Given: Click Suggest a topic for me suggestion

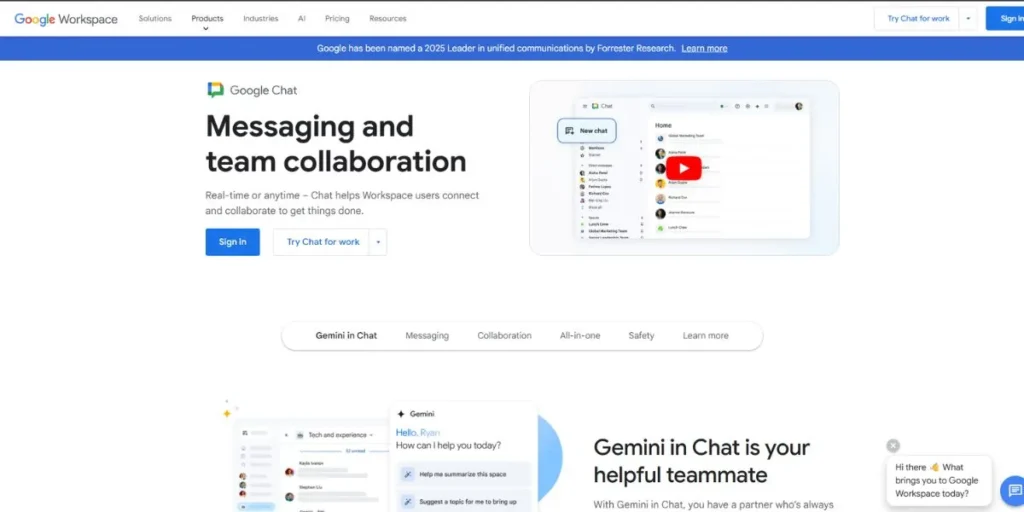Looking at the screenshot, I should coord(463,502).
